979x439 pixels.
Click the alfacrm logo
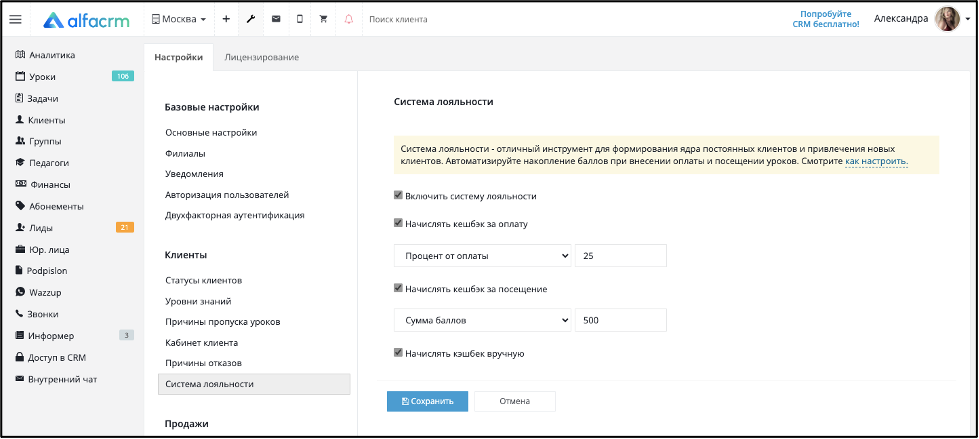86,20
